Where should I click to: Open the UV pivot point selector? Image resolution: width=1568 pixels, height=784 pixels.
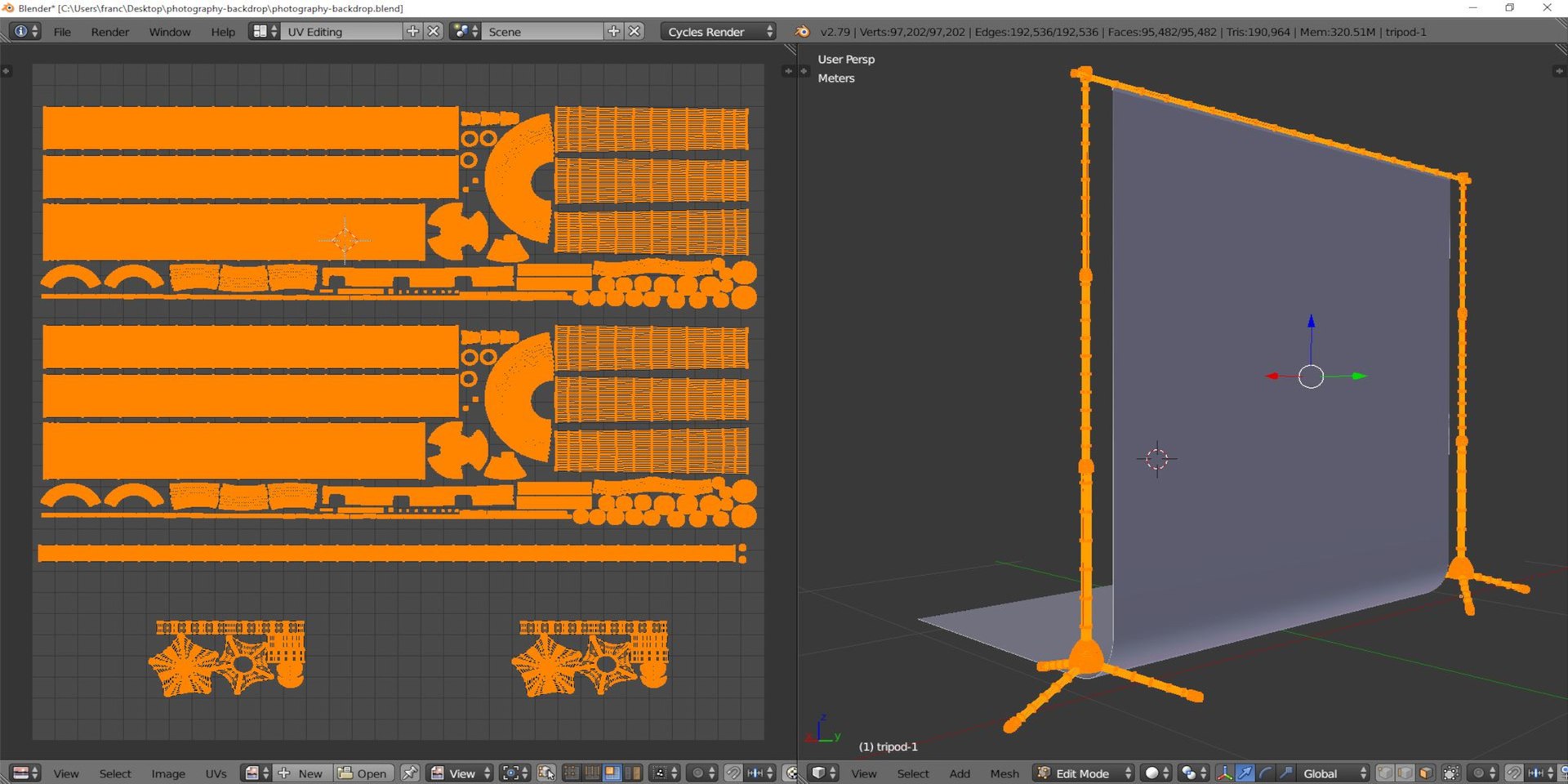tap(516, 773)
